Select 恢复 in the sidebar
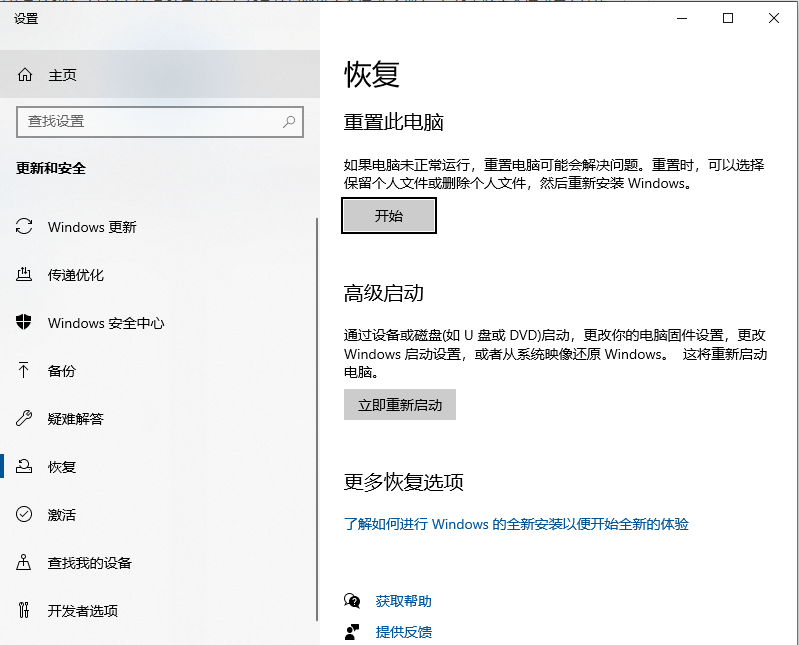 click(62, 467)
